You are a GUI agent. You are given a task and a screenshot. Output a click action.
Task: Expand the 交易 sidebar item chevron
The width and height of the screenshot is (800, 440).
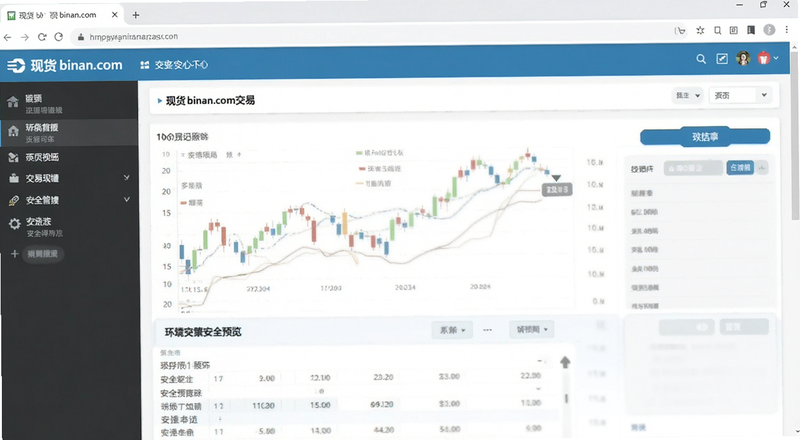click(127, 178)
